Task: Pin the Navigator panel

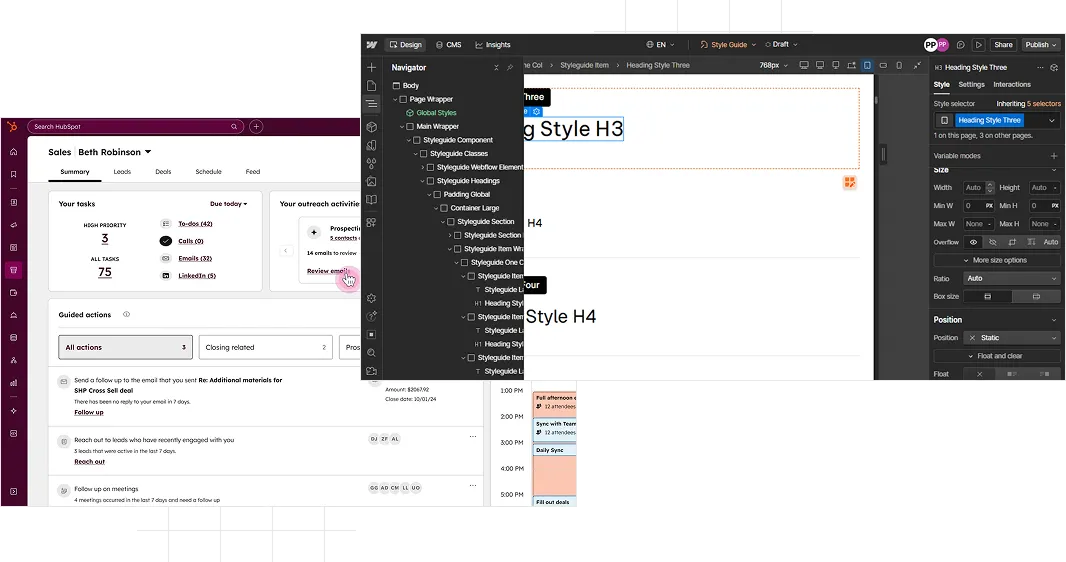Action: tap(510, 67)
